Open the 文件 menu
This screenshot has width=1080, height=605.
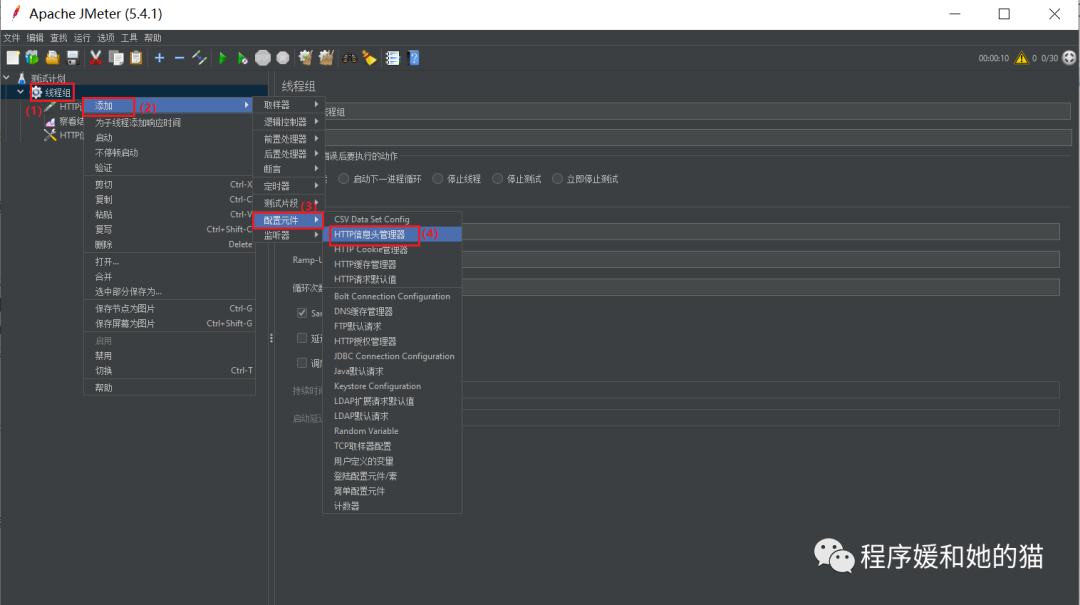[x=12, y=38]
